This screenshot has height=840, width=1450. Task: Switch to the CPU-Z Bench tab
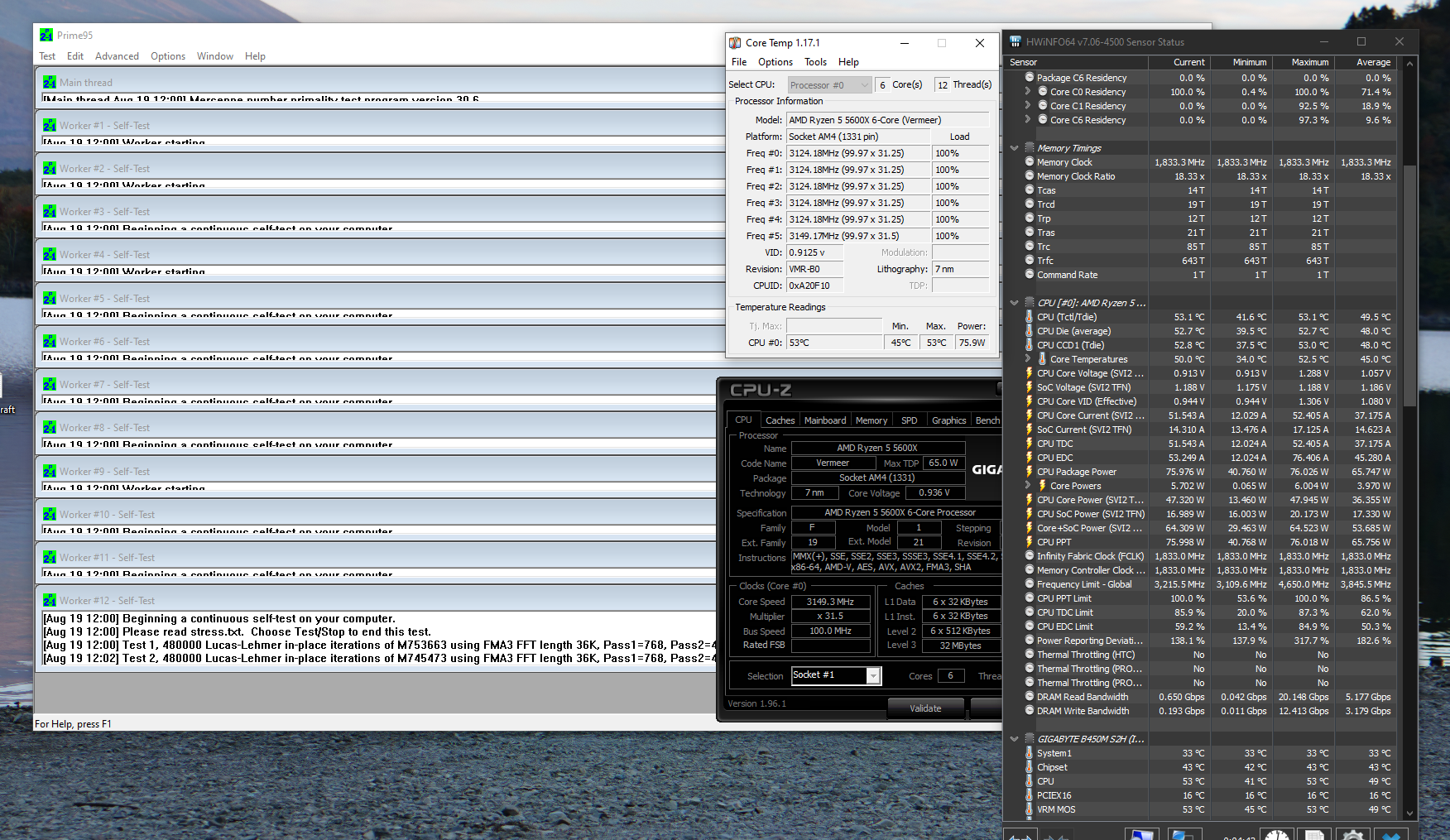tap(987, 420)
